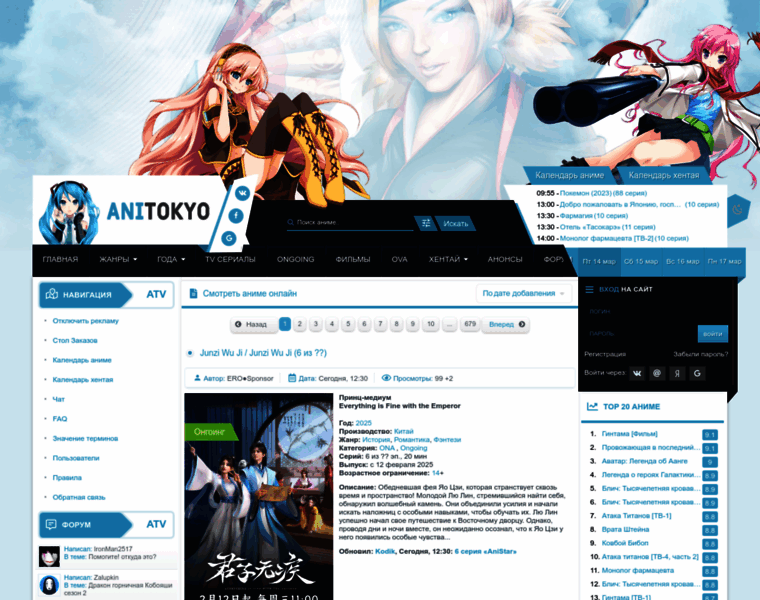Screen dimensions: 760x600
Task: Go to page 10 of listing
Action: coord(431,324)
